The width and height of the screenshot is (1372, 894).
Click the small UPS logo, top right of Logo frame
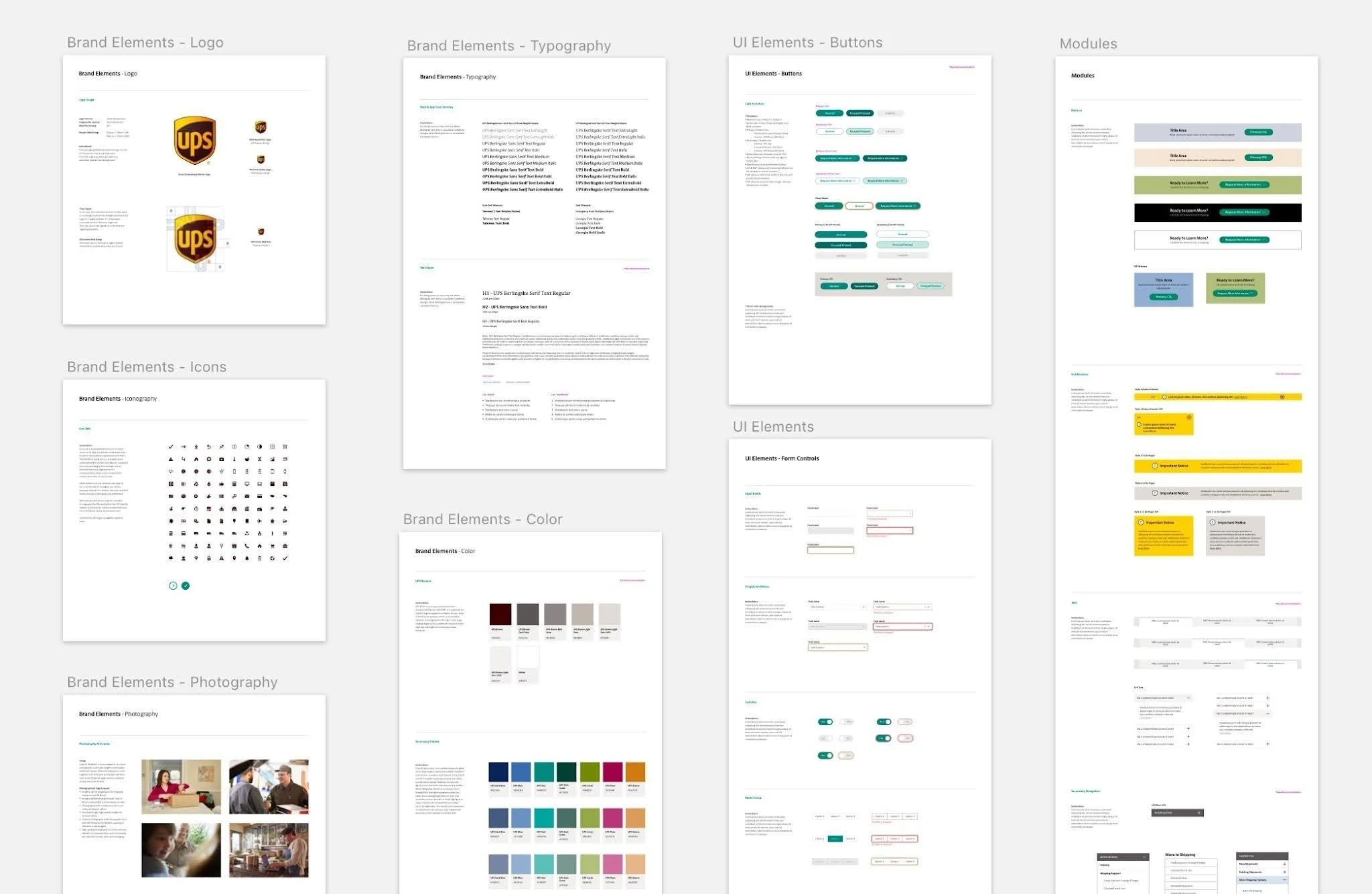tap(261, 127)
